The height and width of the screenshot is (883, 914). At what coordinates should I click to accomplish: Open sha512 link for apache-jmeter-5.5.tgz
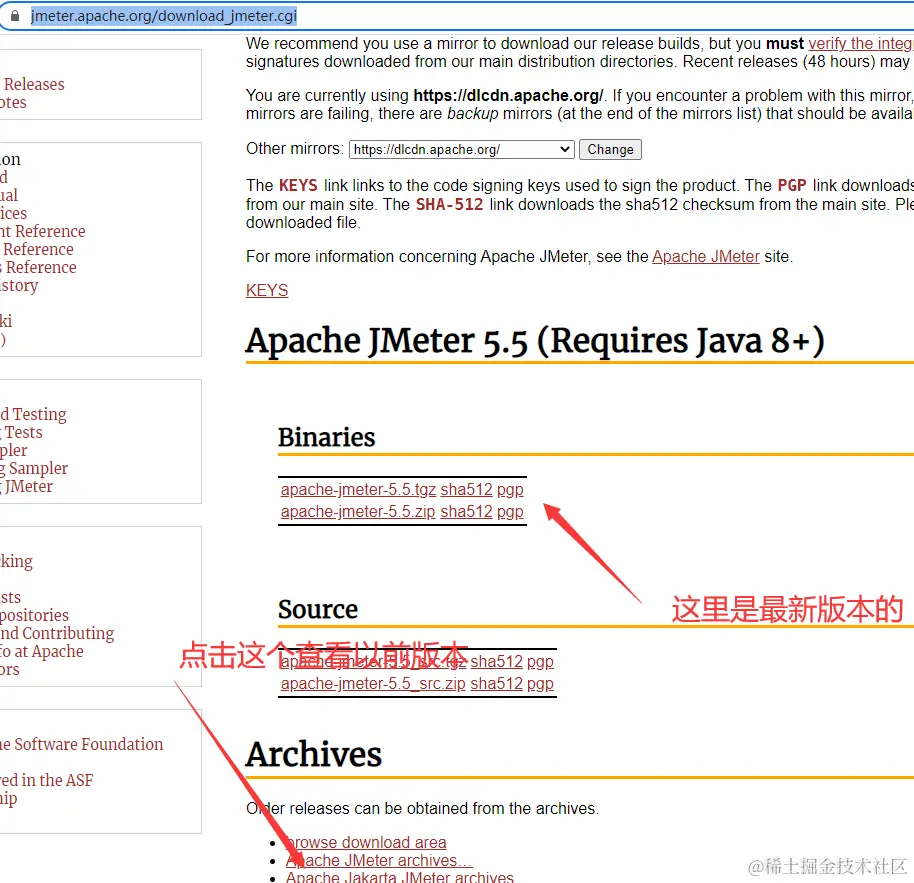click(x=466, y=490)
